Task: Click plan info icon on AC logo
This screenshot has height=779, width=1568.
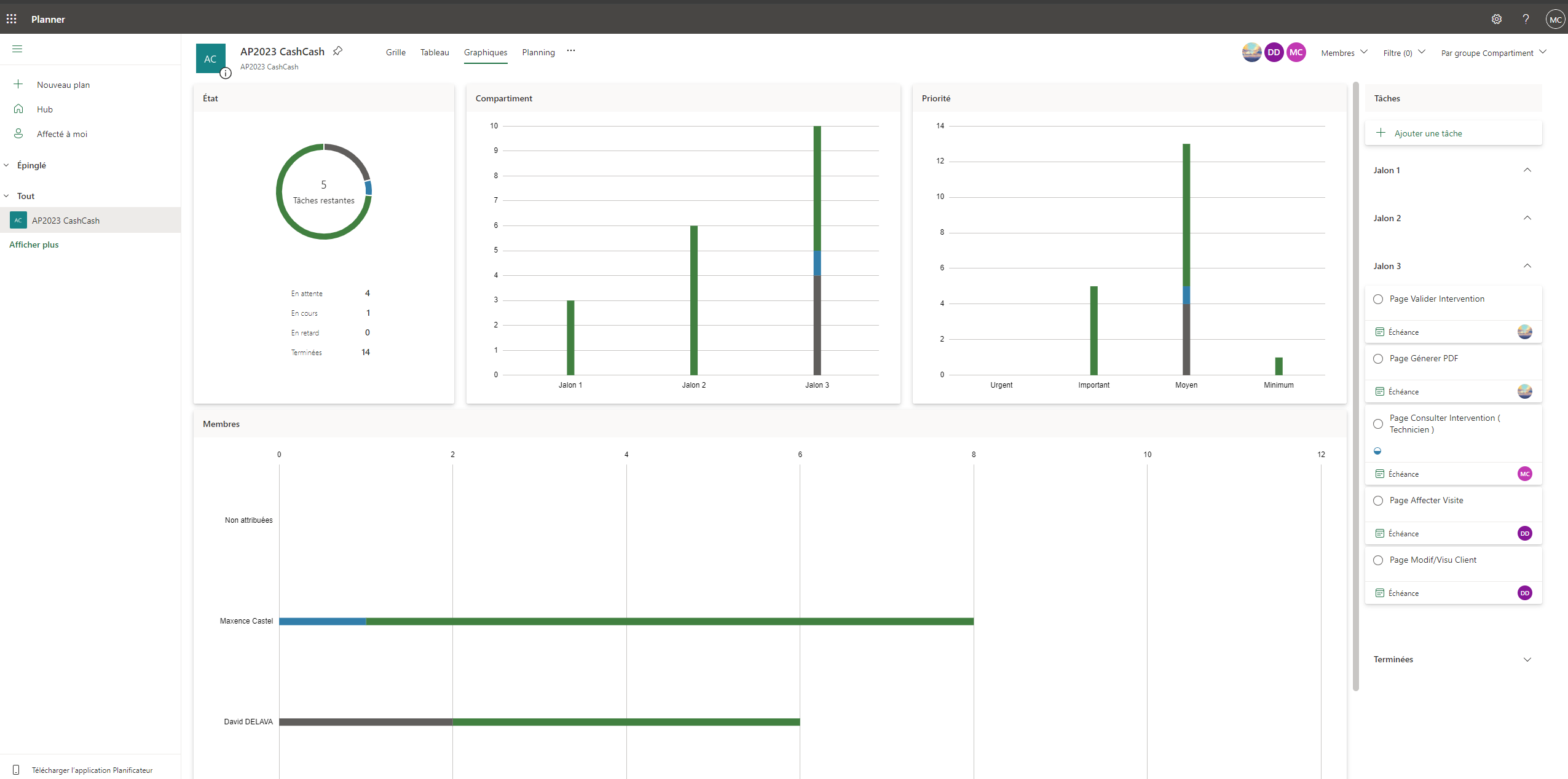Action: [x=226, y=74]
